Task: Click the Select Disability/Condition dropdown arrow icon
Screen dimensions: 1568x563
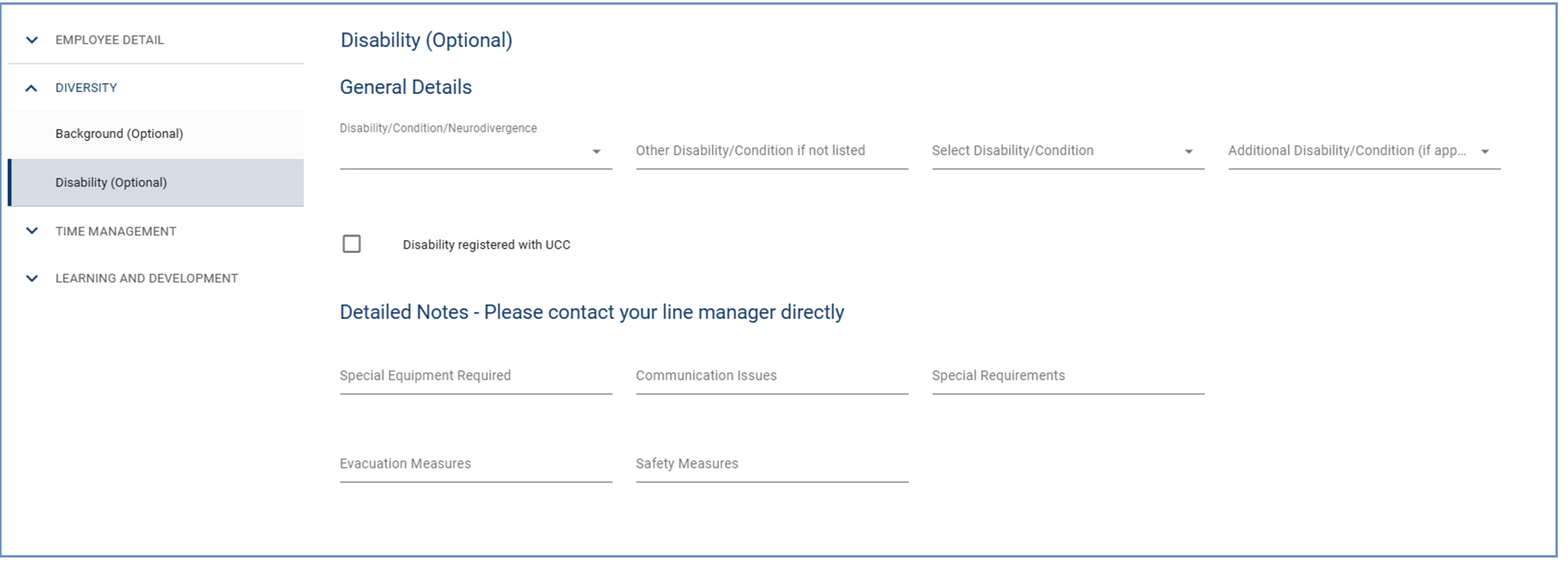Action: (1189, 151)
